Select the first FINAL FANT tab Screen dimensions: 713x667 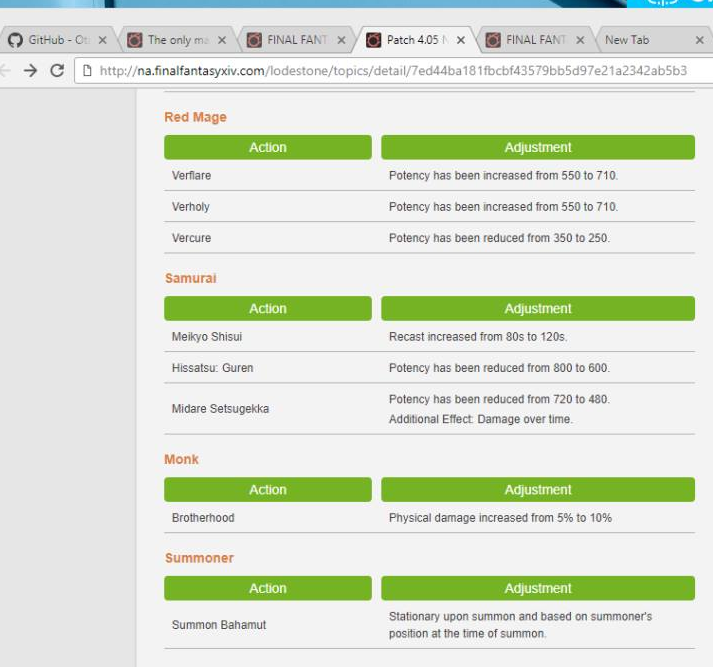(x=297, y=40)
